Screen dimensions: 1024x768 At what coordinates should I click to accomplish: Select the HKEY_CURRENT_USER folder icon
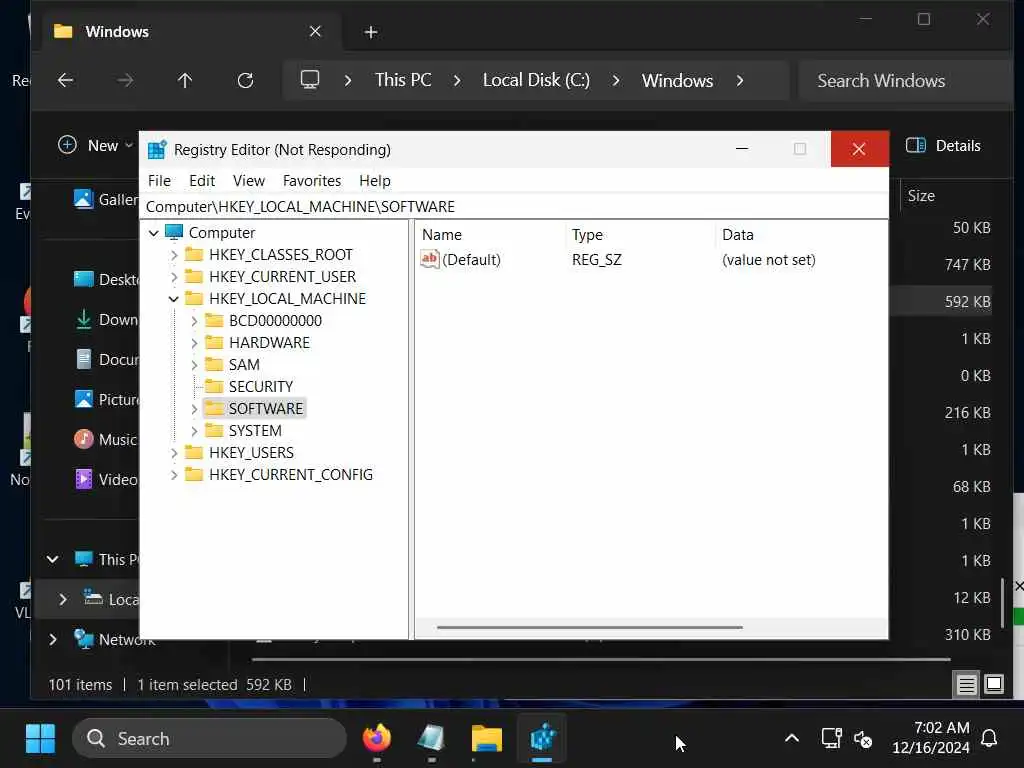pyautogui.click(x=194, y=276)
